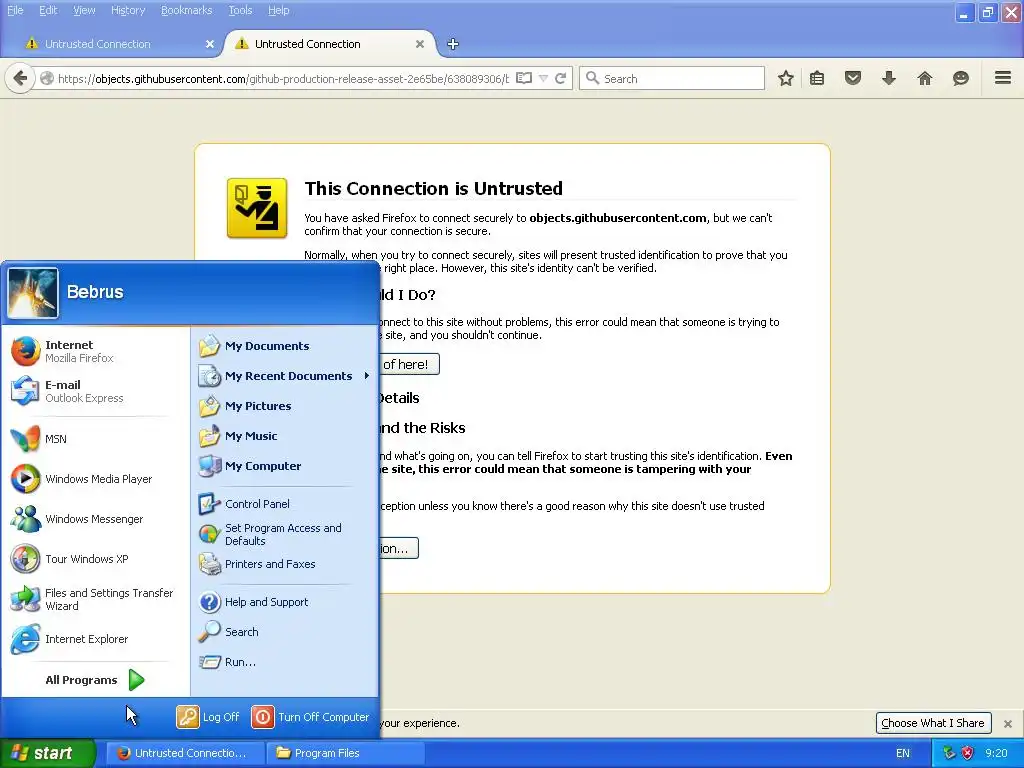Open the URL history dropdown arrow
Image resolution: width=1024 pixels, height=768 pixels.
click(x=543, y=78)
